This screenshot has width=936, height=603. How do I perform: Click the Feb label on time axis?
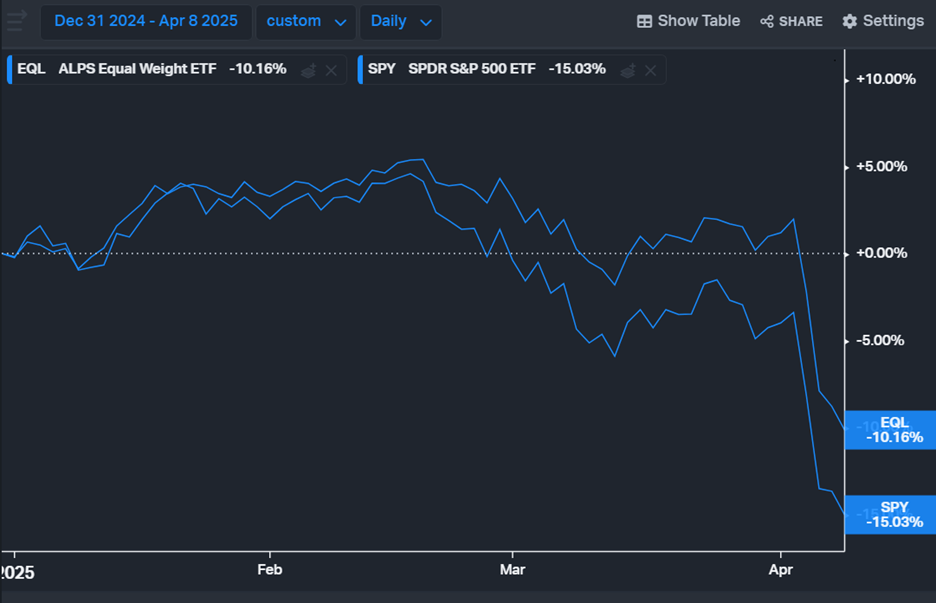tap(270, 570)
